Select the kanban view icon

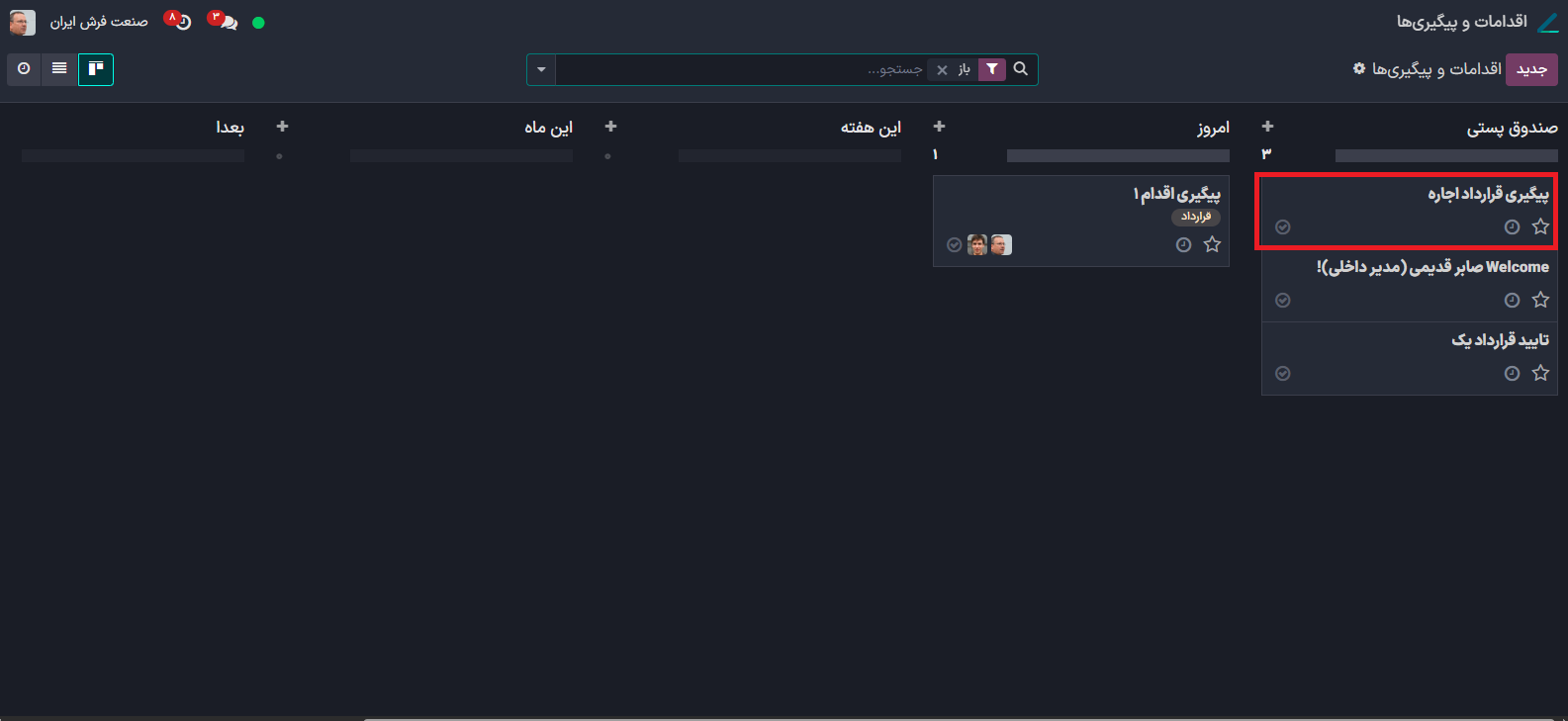click(x=96, y=69)
